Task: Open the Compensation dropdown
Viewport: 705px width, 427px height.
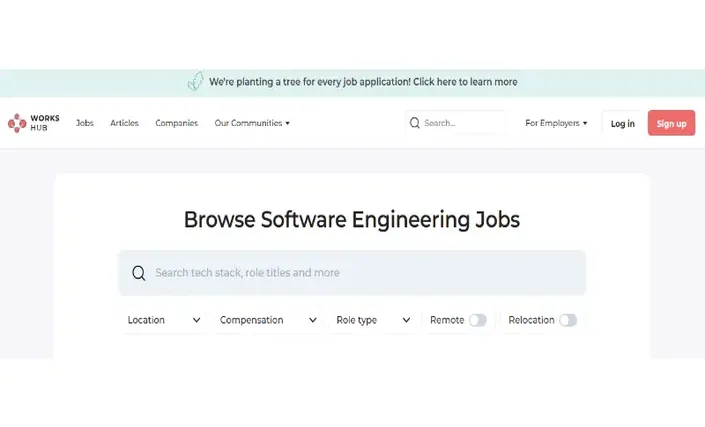Action: coord(268,320)
